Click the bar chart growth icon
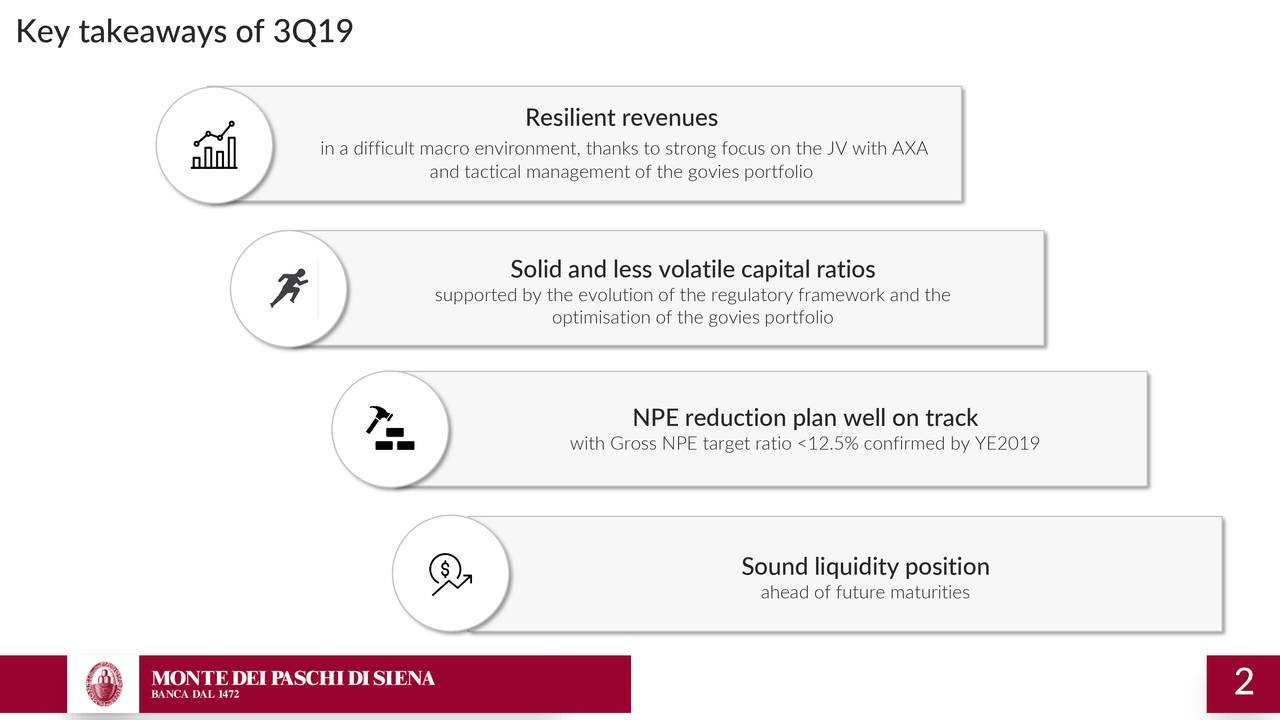The width and height of the screenshot is (1280, 720). [x=215, y=146]
